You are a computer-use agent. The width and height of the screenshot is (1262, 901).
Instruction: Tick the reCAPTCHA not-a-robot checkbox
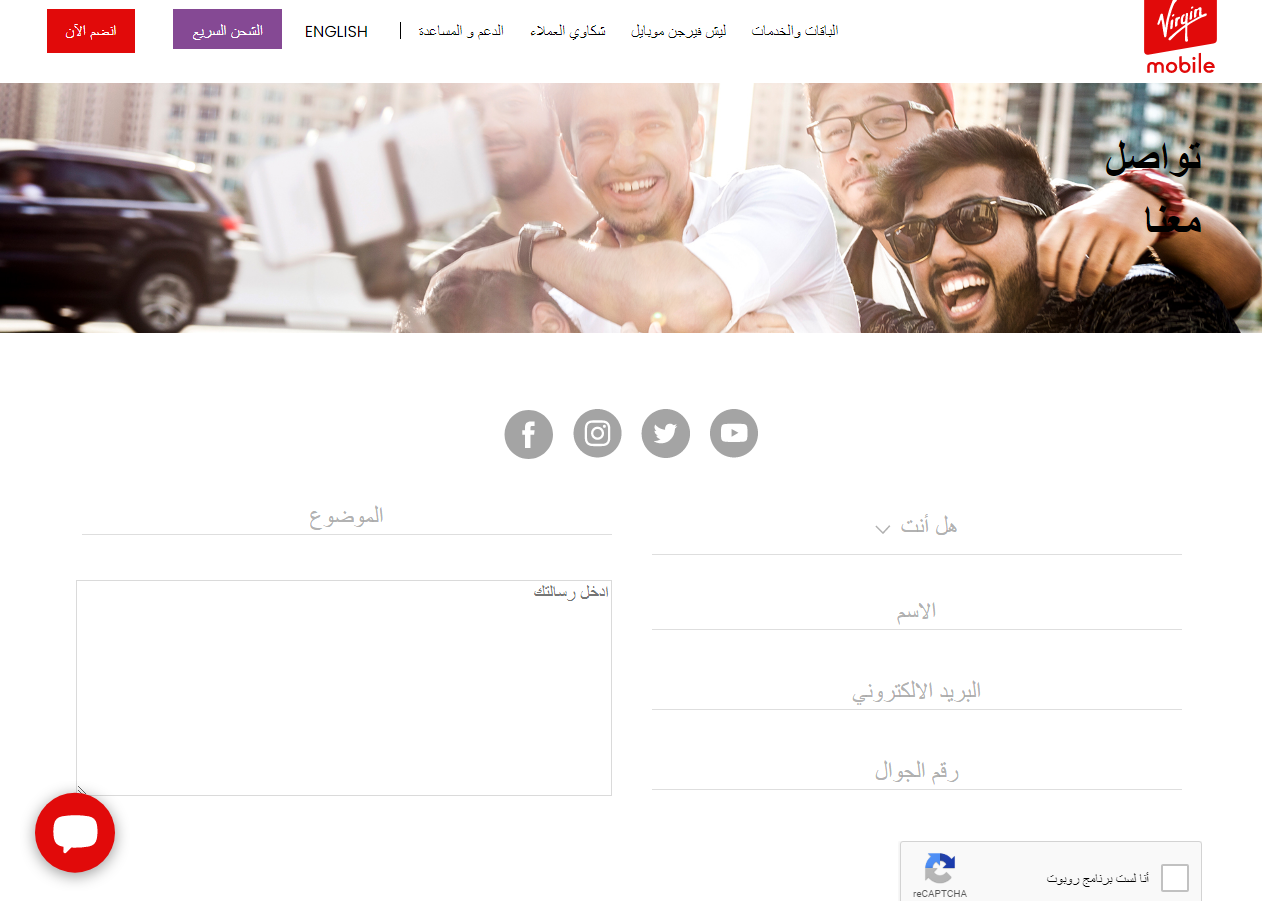[1175, 878]
